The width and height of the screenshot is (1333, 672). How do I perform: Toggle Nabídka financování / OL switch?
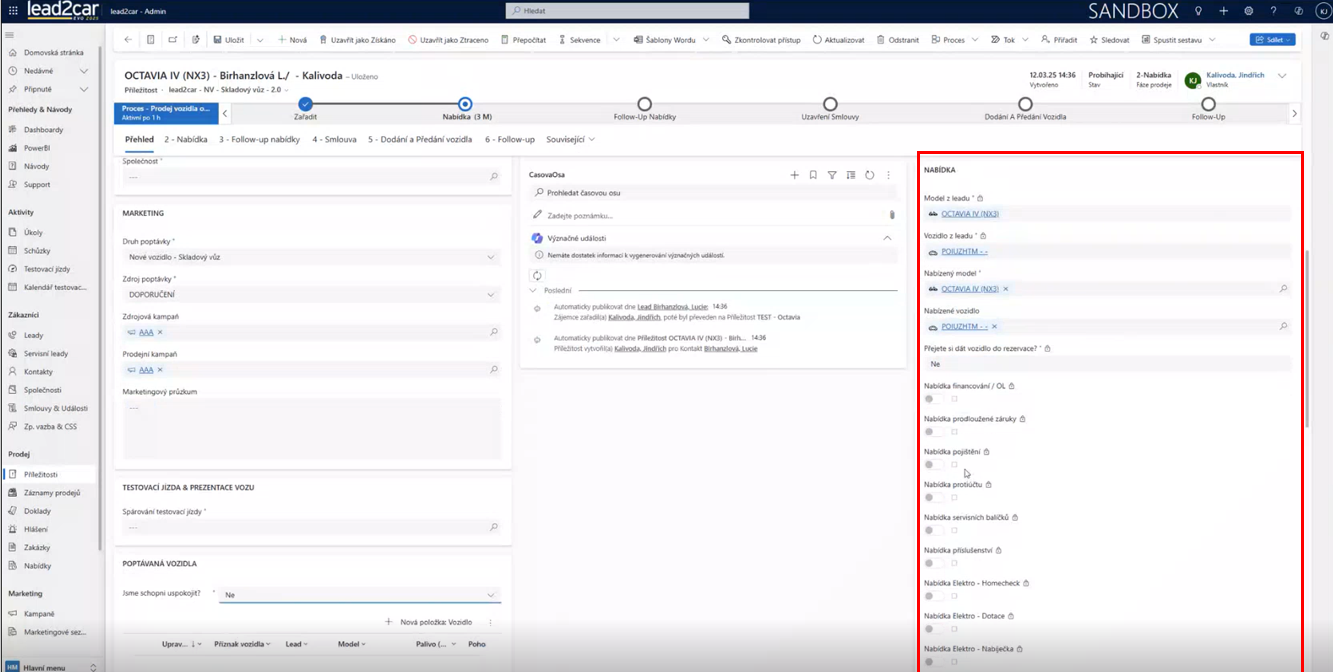point(934,399)
